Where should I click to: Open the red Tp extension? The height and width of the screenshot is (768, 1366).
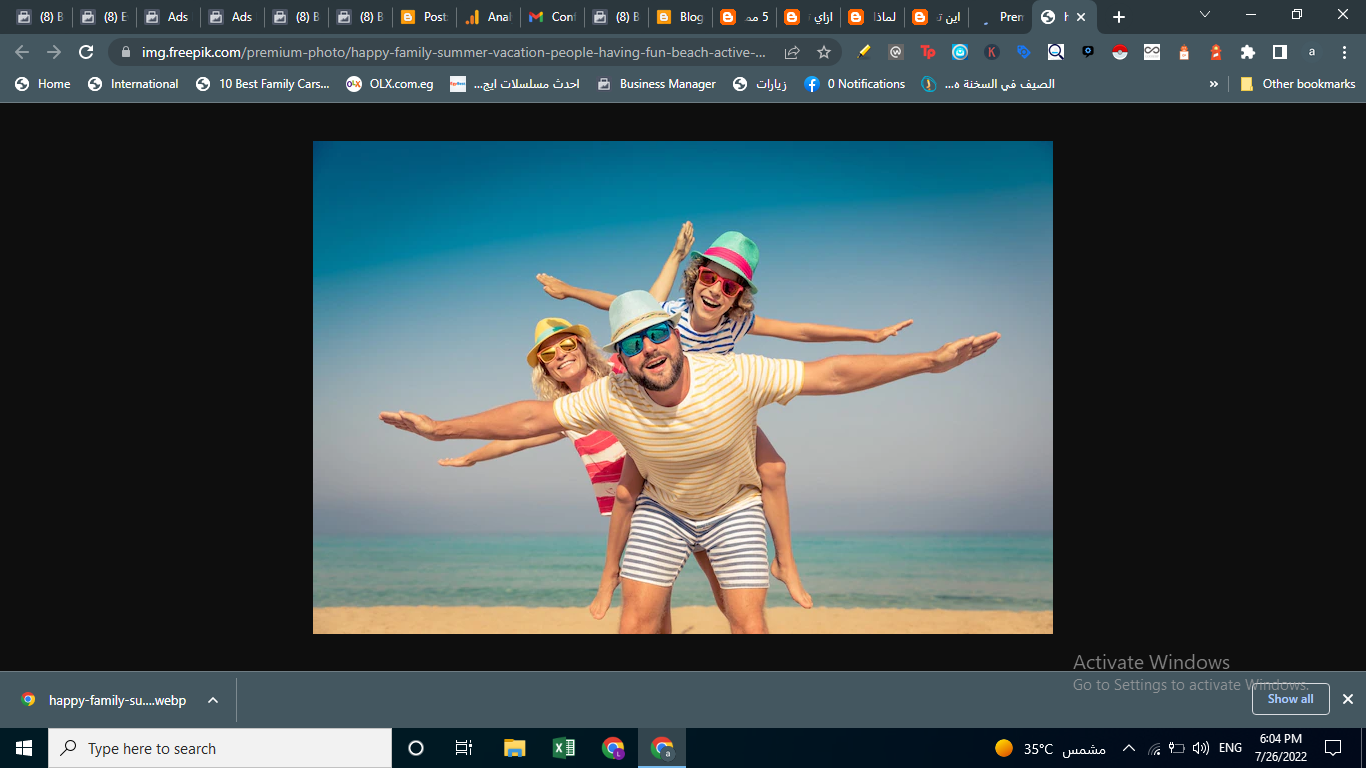tap(928, 52)
